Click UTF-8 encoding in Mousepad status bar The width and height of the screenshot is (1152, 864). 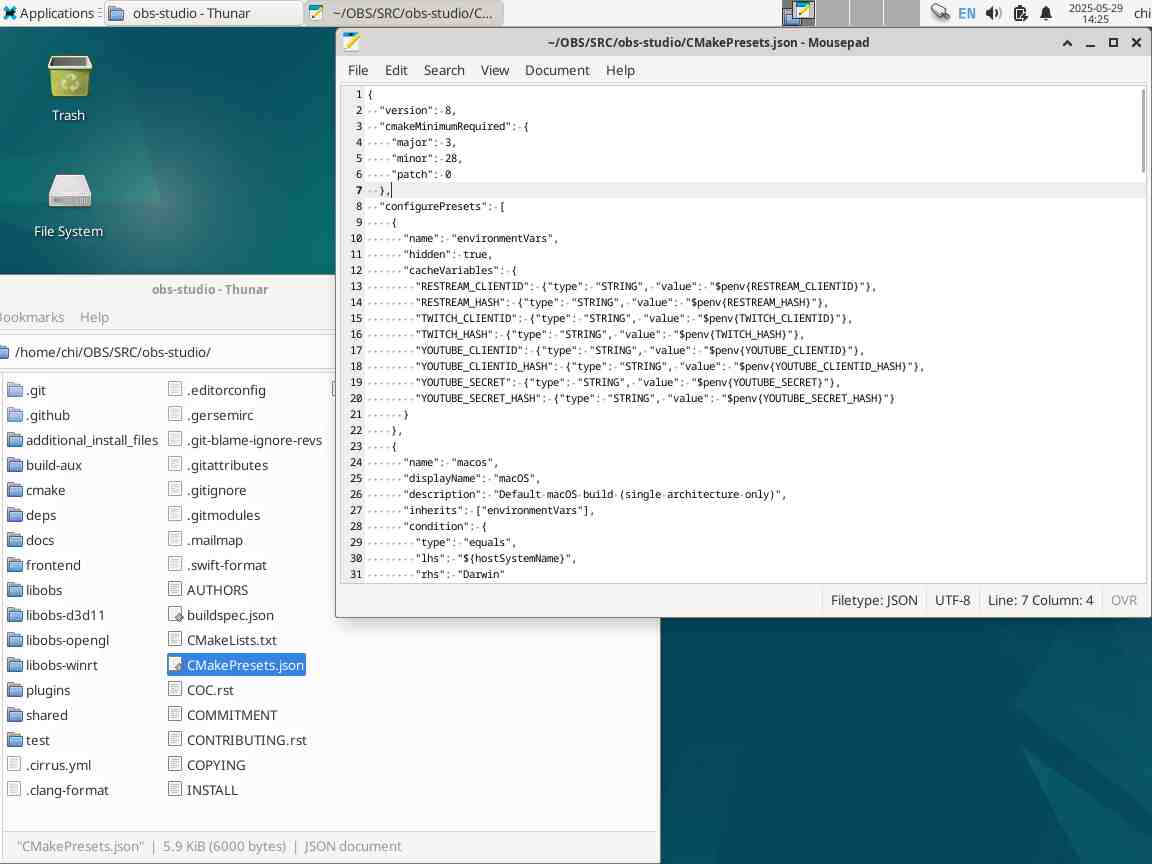(952, 600)
